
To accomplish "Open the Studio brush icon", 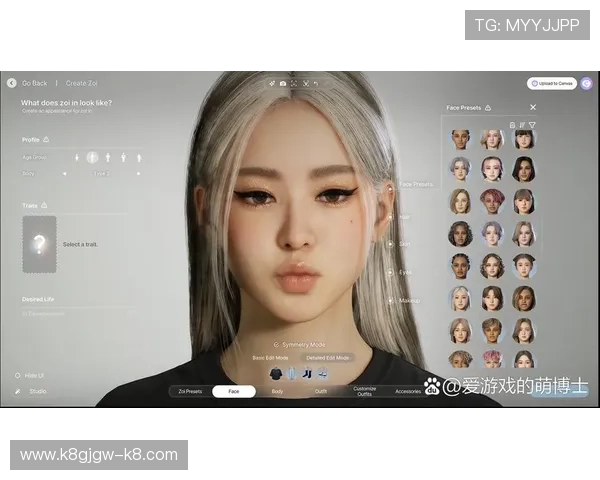I will point(18,391).
